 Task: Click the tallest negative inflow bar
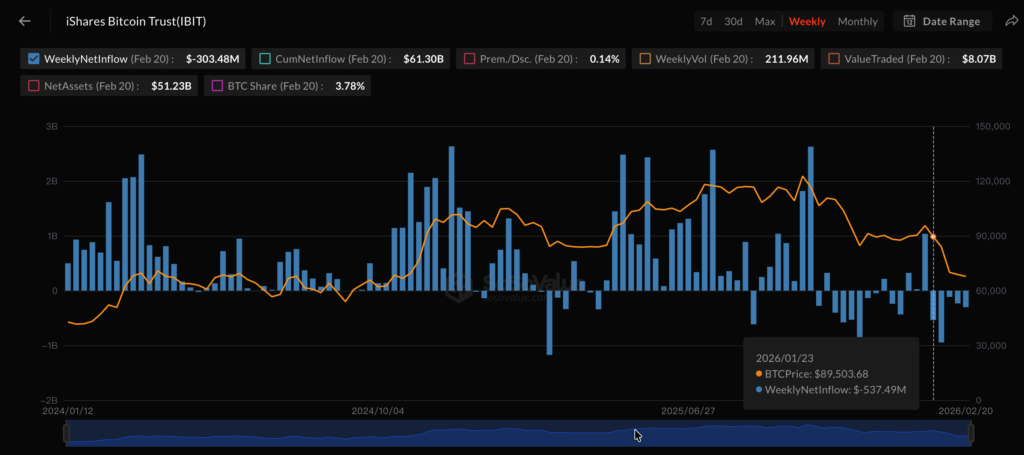(x=549, y=322)
